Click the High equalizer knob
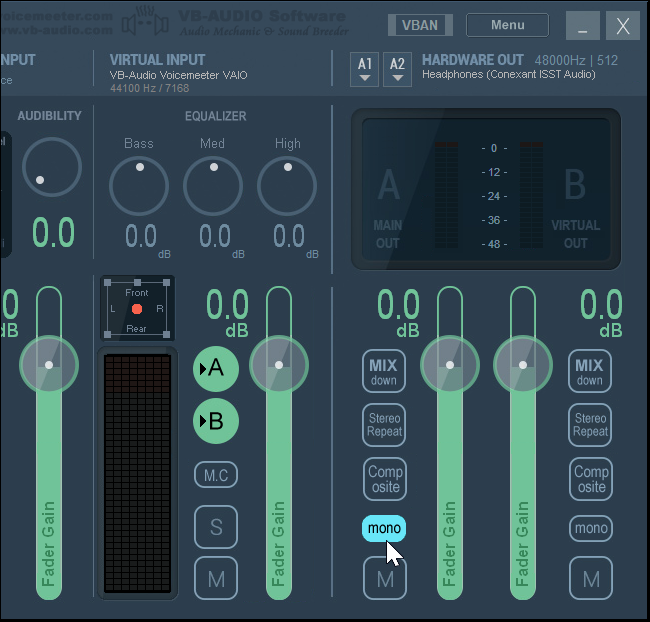The width and height of the screenshot is (650, 622). [287, 186]
